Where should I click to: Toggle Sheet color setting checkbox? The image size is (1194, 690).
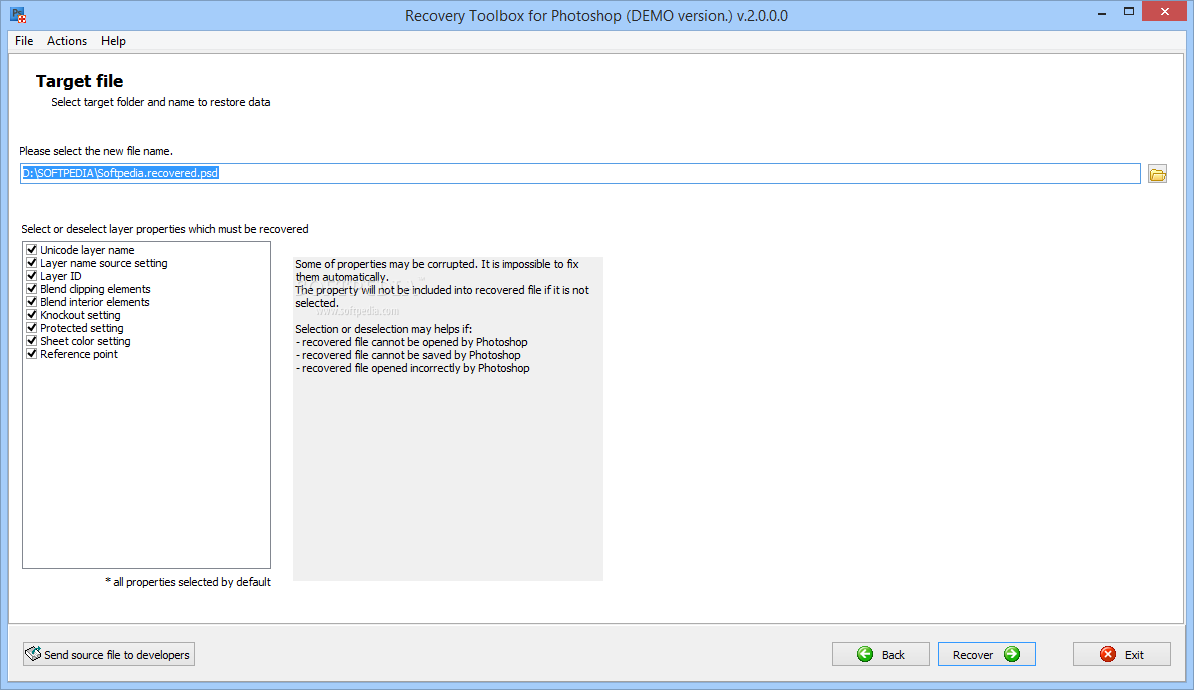32,340
